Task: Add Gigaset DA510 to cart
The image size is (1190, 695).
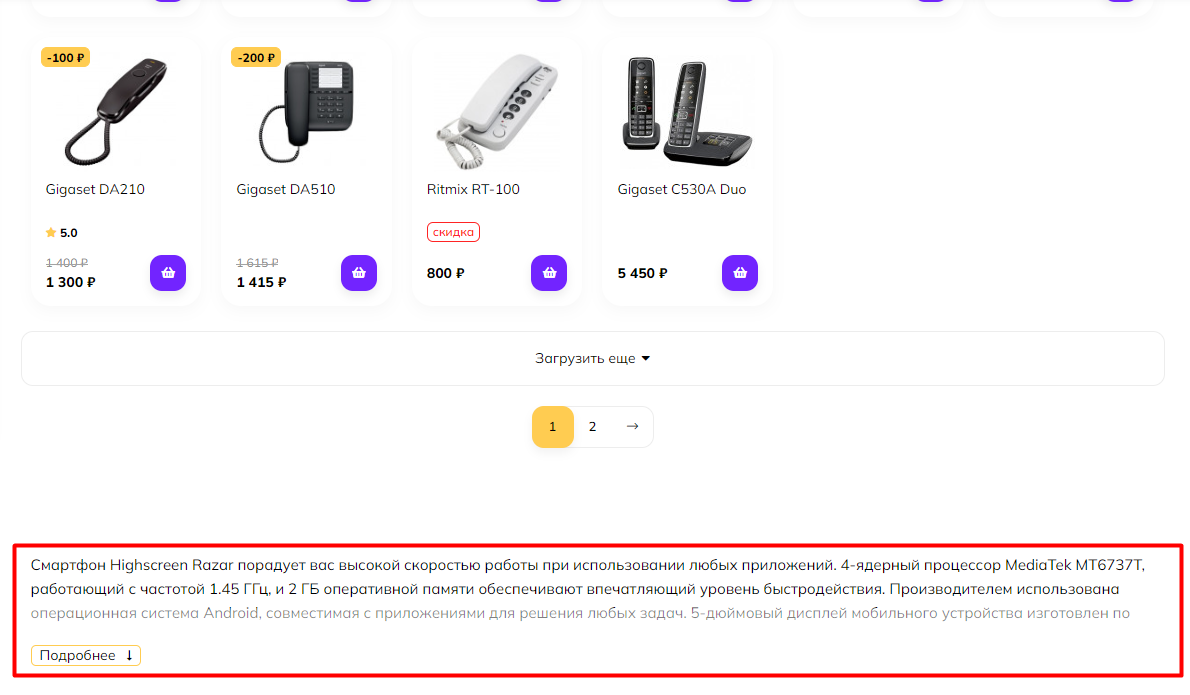Action: [x=359, y=273]
